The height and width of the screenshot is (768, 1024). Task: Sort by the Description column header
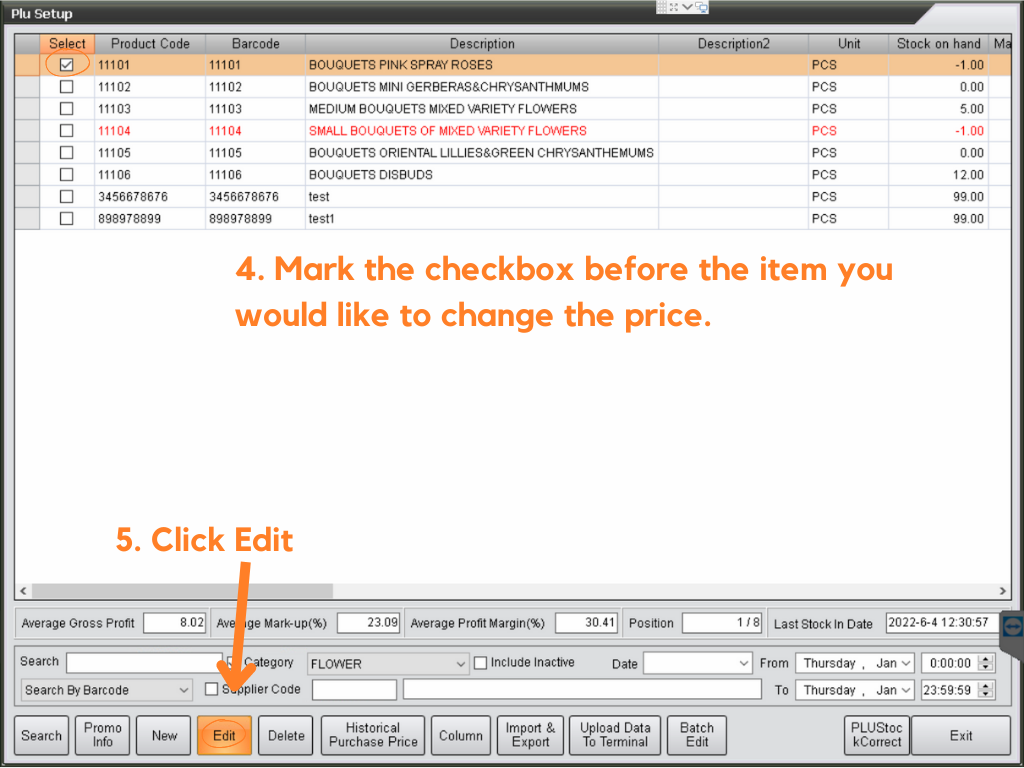tap(482, 44)
